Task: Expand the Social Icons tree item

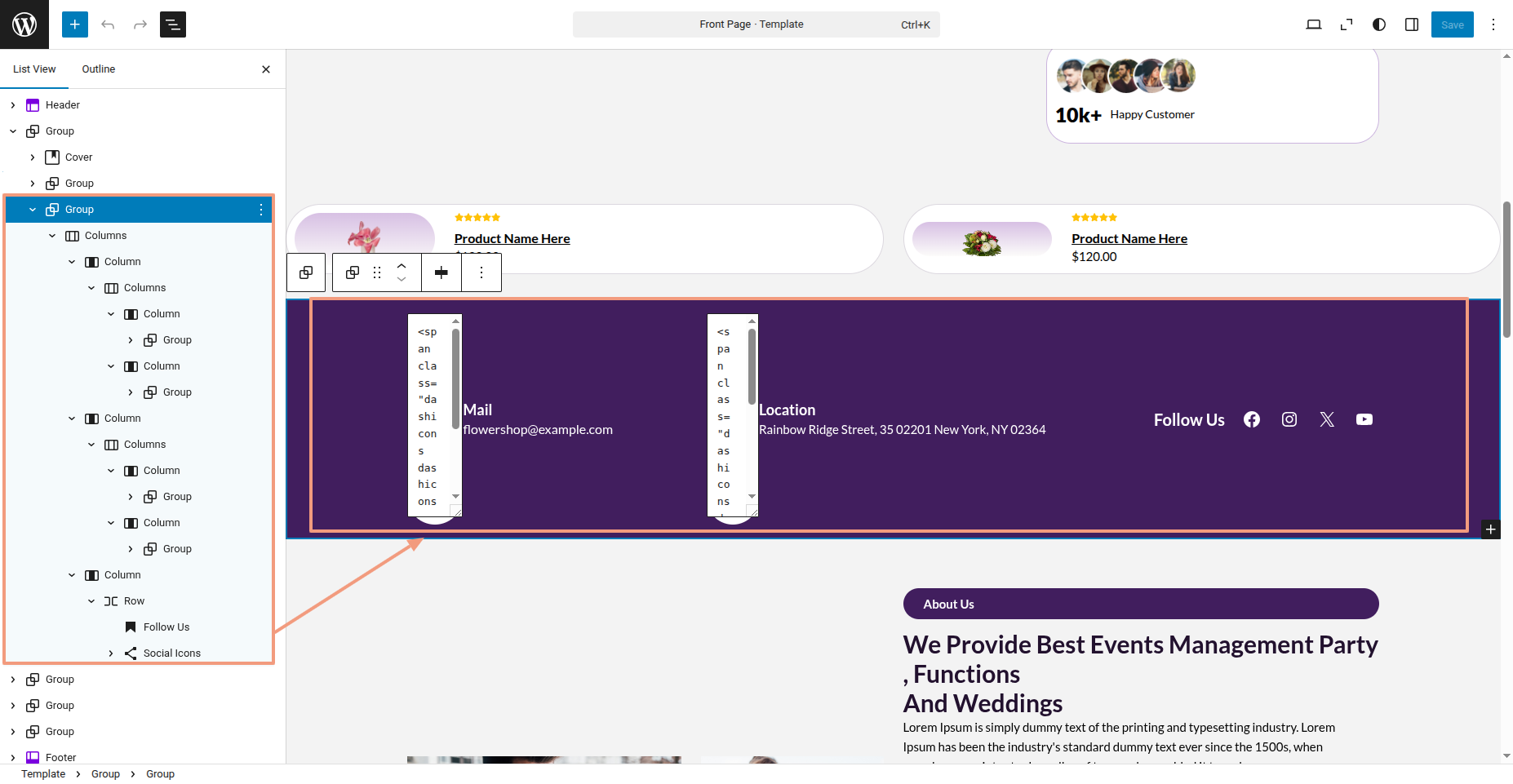Action: tap(111, 653)
